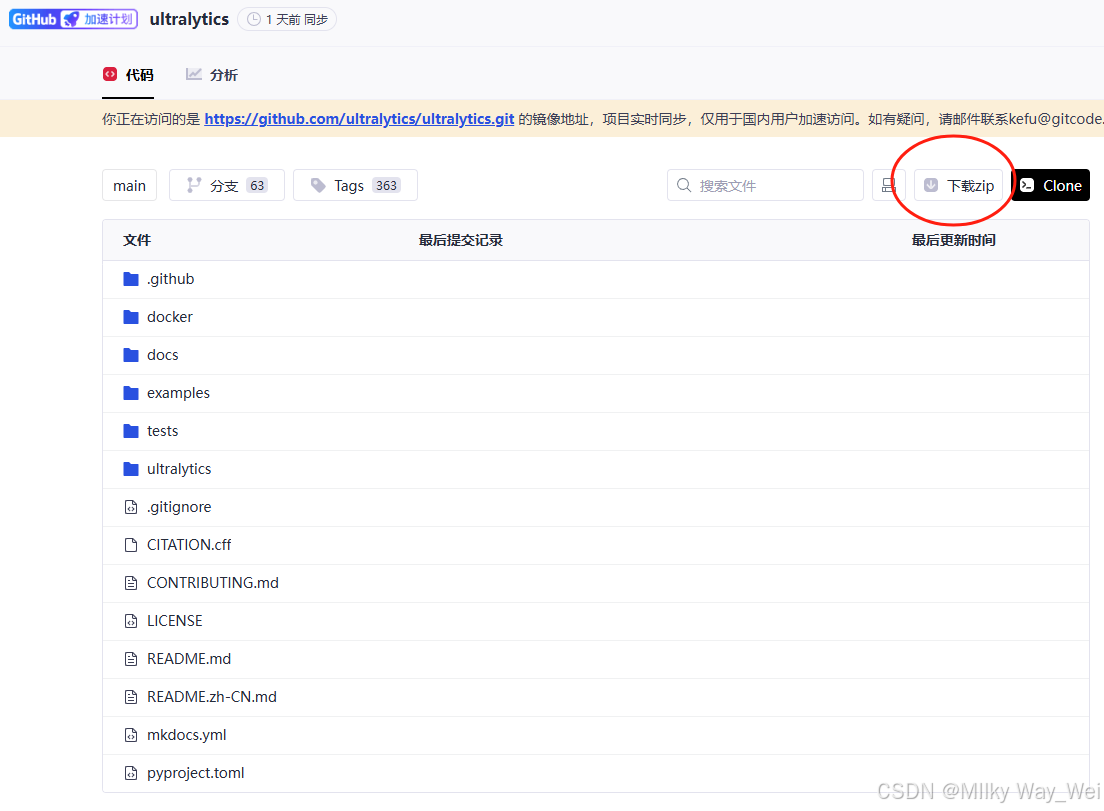
Task: Open the .gitignore file name
Action: [x=179, y=507]
